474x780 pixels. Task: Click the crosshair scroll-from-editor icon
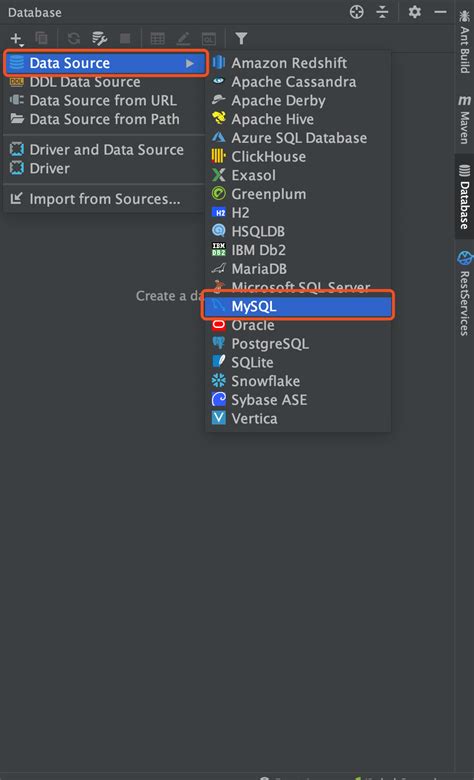[357, 12]
